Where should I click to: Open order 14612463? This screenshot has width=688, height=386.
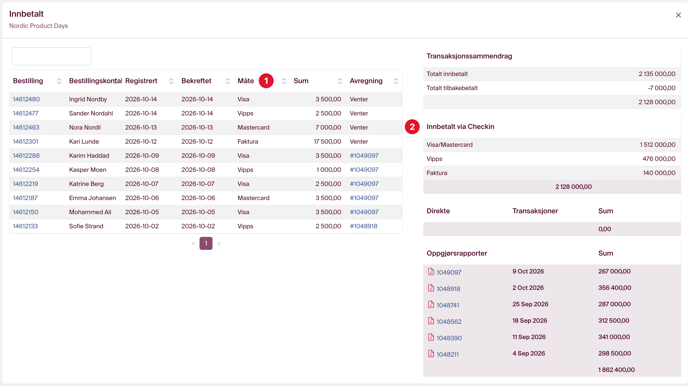pos(26,127)
